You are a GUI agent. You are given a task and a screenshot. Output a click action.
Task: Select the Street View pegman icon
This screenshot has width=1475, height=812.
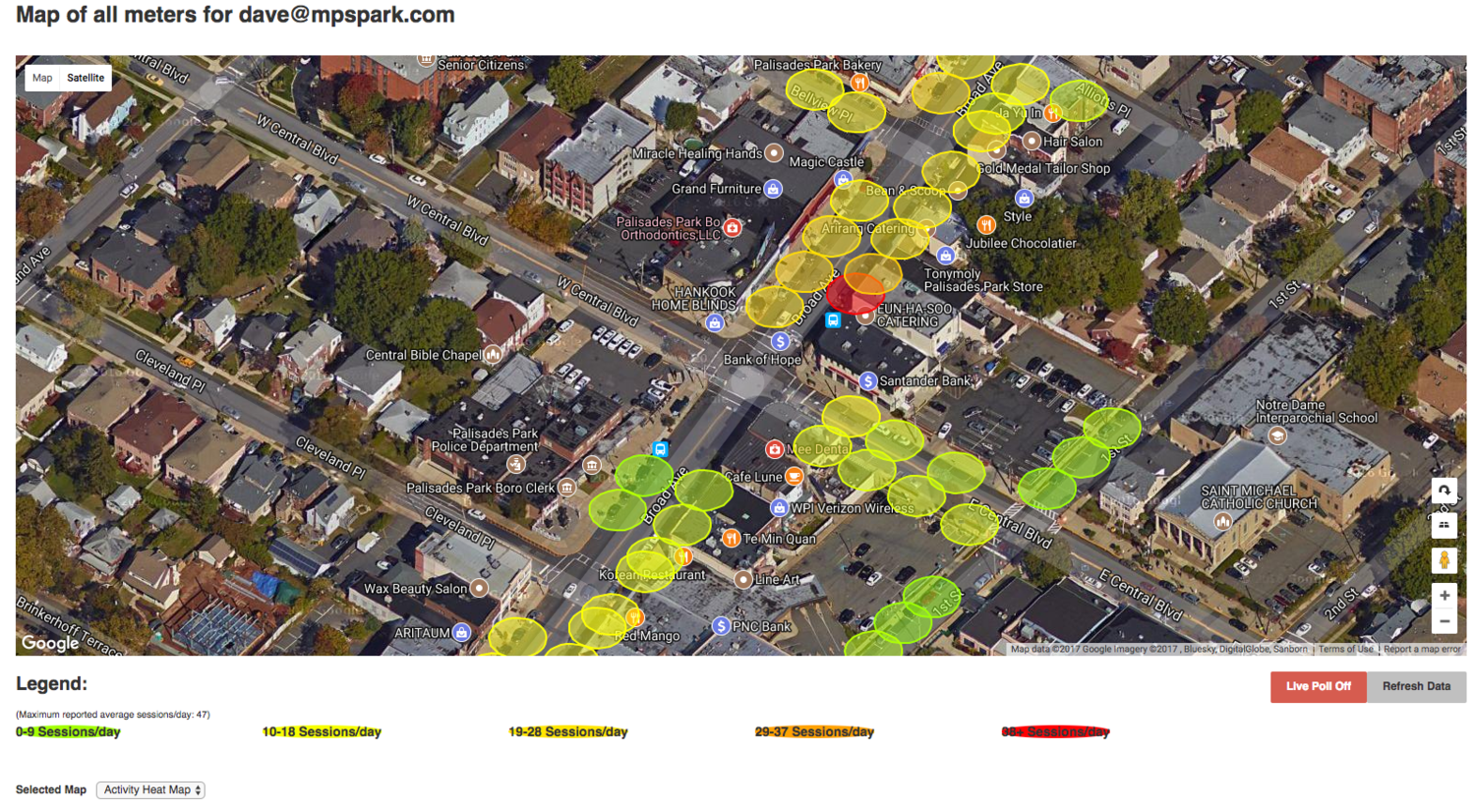point(1444,560)
